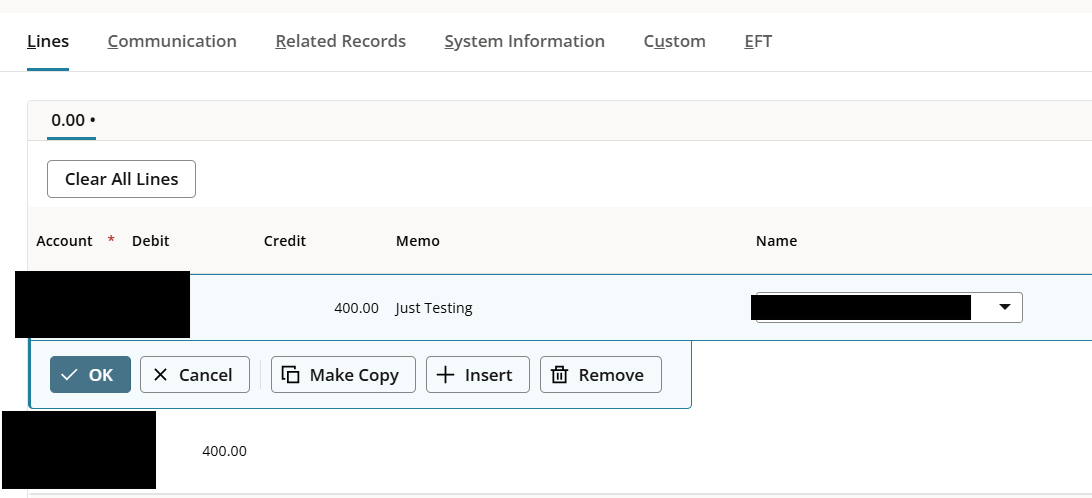Confirm the line with the checkmark OK button
This screenshot has height=498, width=1092.
[x=90, y=375]
